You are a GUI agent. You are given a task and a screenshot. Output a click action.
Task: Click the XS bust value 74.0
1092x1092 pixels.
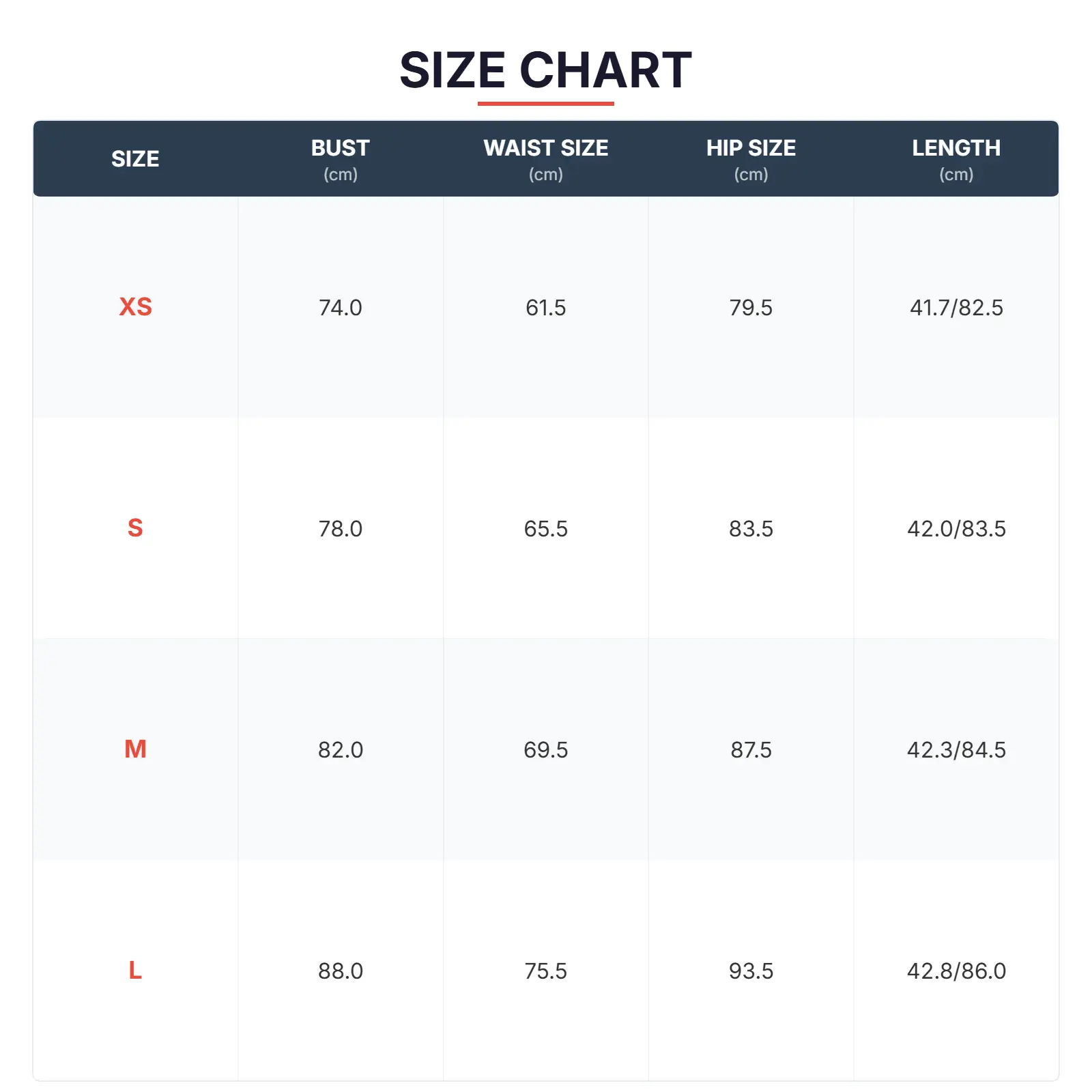tap(341, 308)
